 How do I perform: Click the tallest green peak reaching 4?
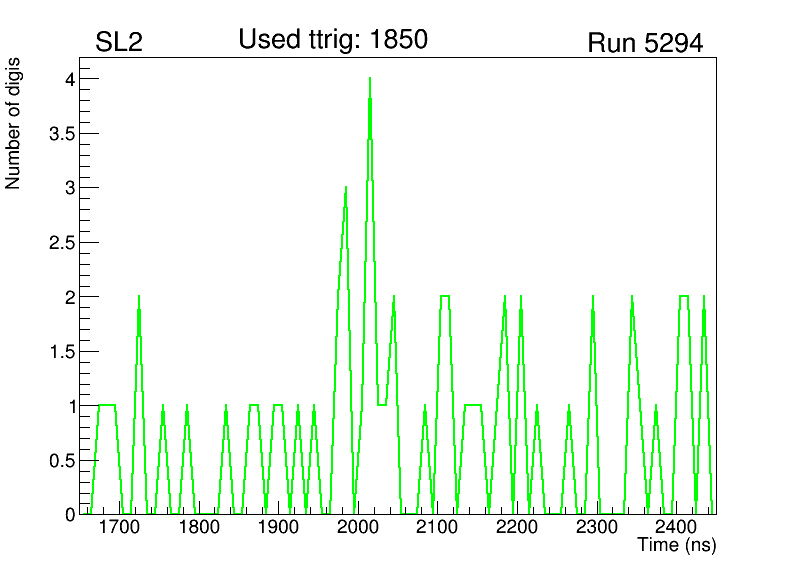click(370, 80)
